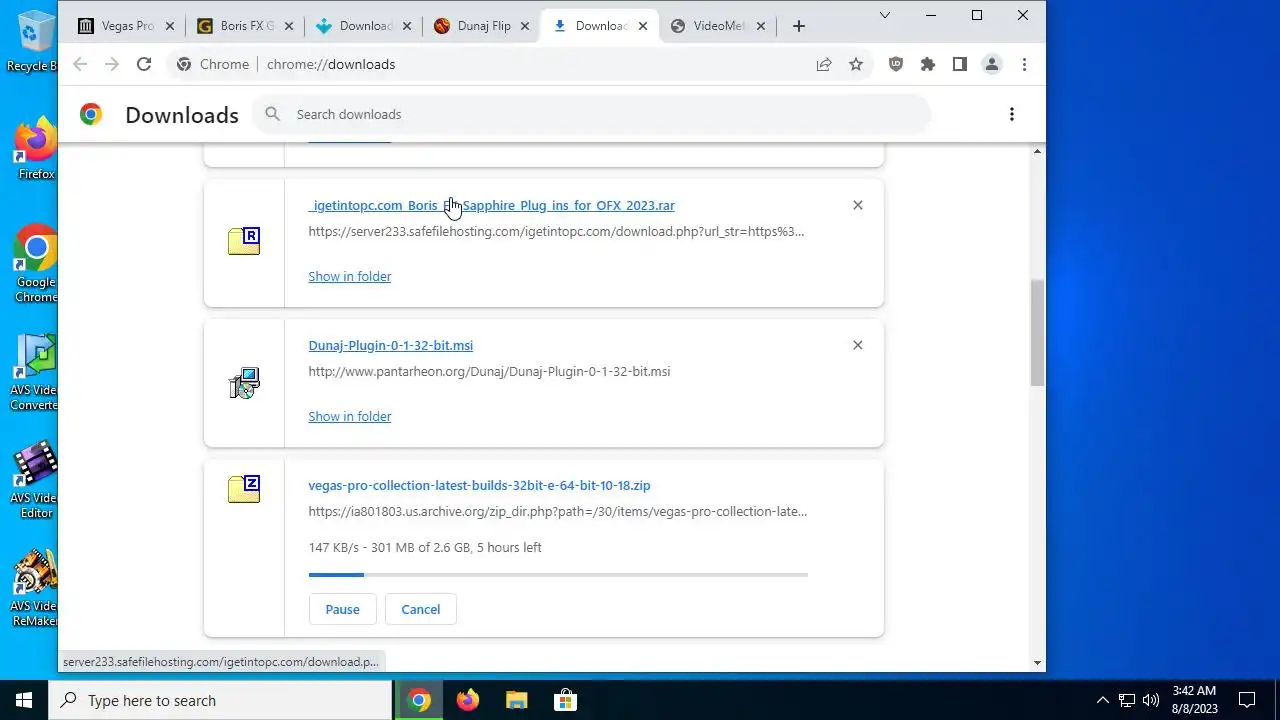
Task: Open the Chrome profile avatar
Action: click(992, 64)
